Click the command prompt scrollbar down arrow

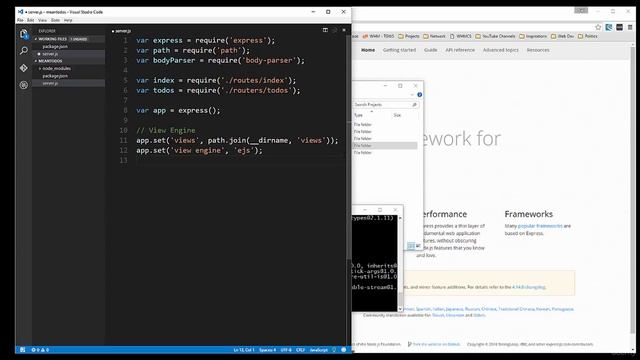point(400,309)
